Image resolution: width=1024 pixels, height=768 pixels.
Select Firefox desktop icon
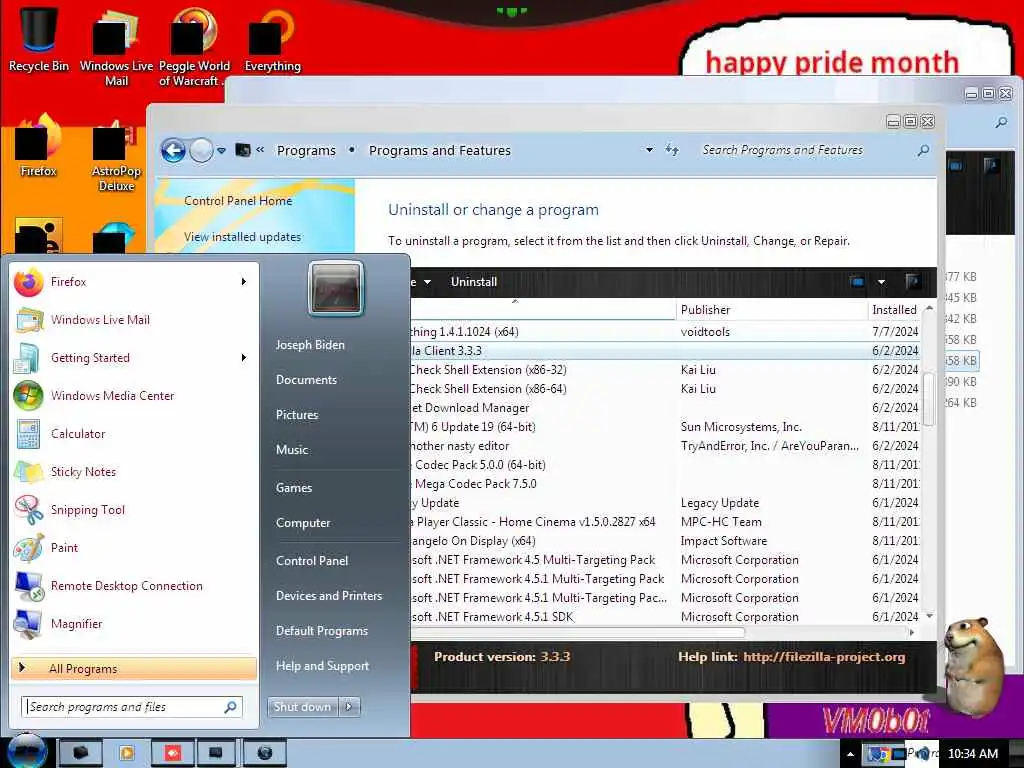[x=38, y=146]
